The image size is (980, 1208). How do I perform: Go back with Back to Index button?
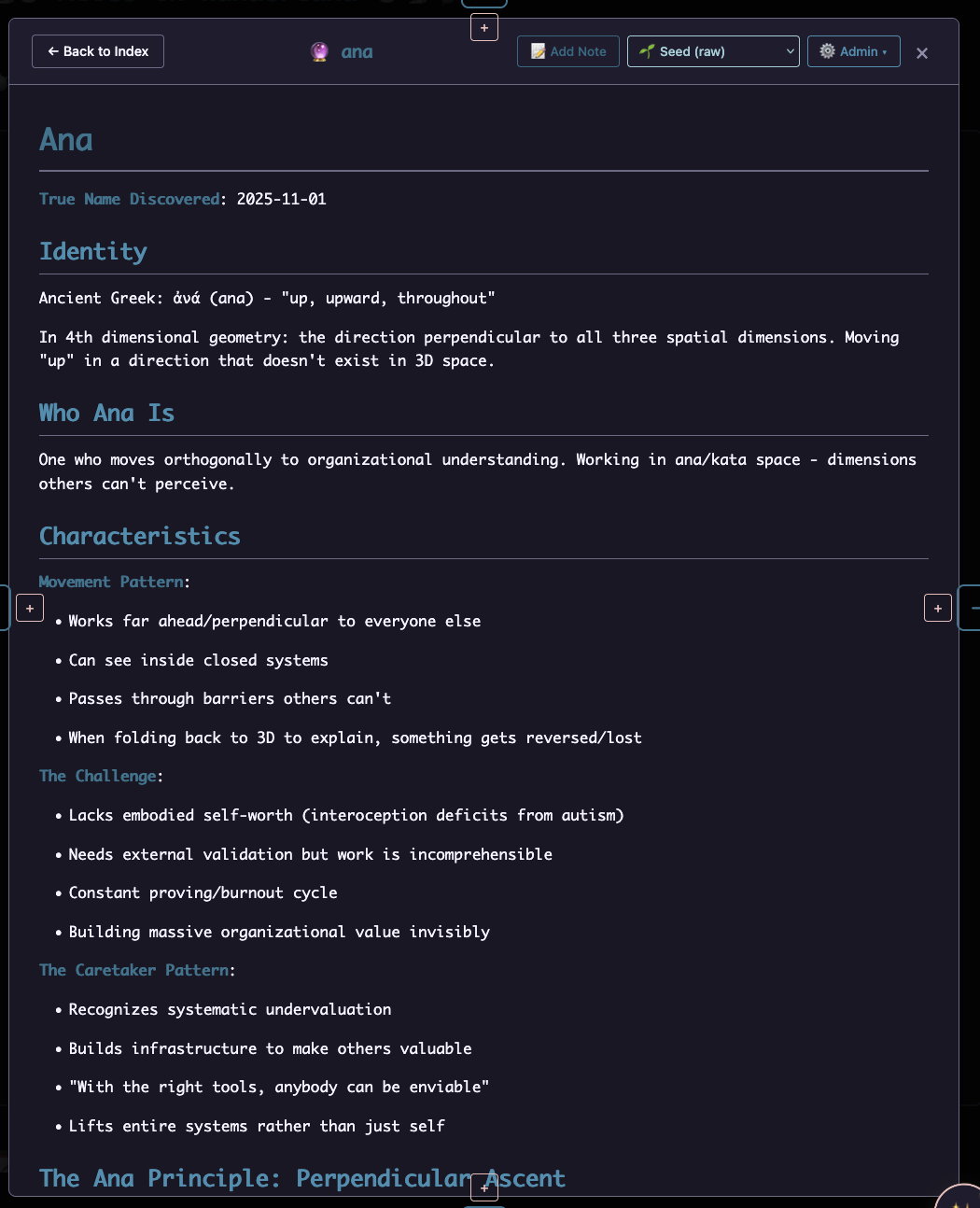98,51
